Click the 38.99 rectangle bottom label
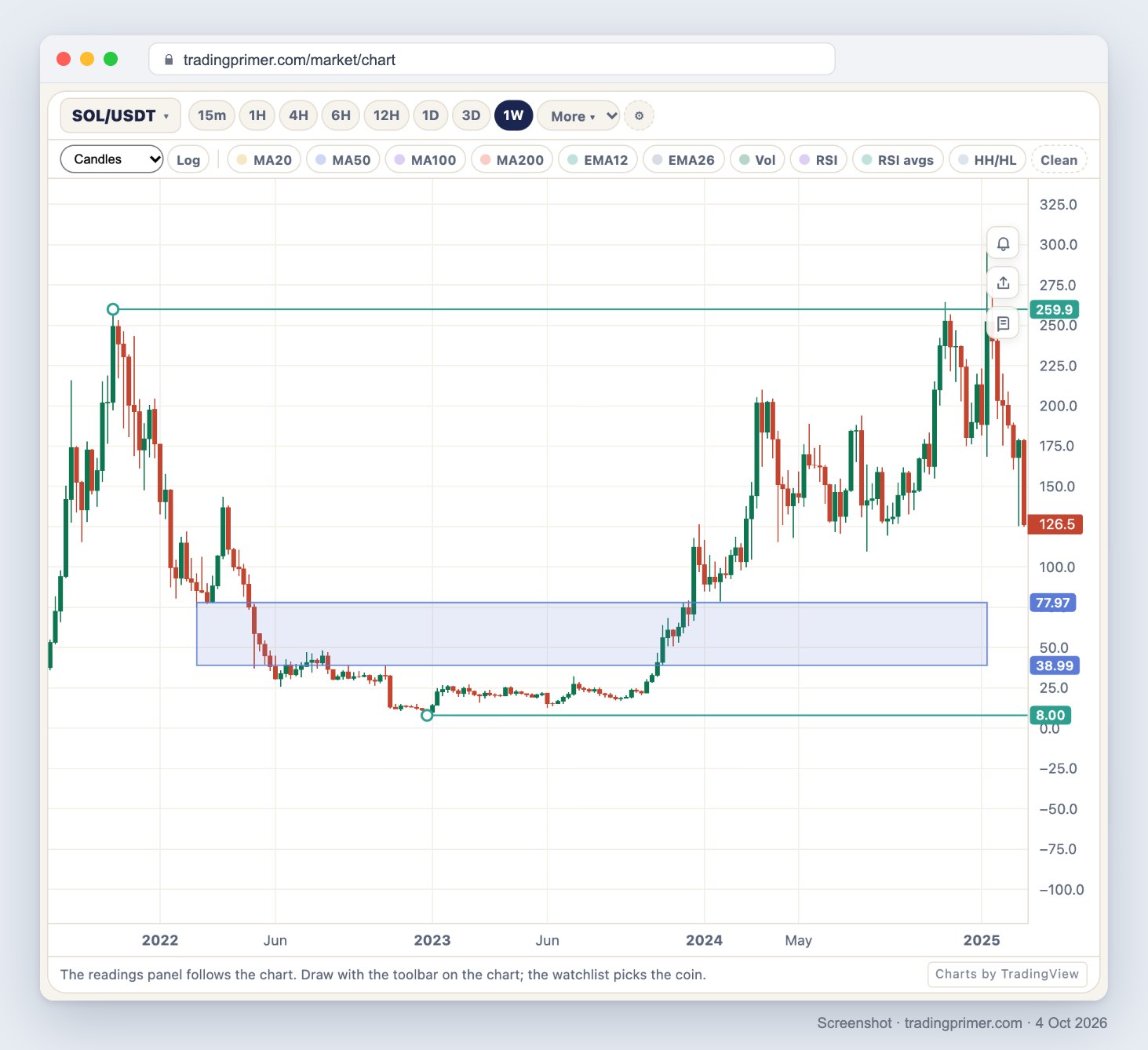Image resolution: width=1148 pixels, height=1050 pixels. [1054, 665]
